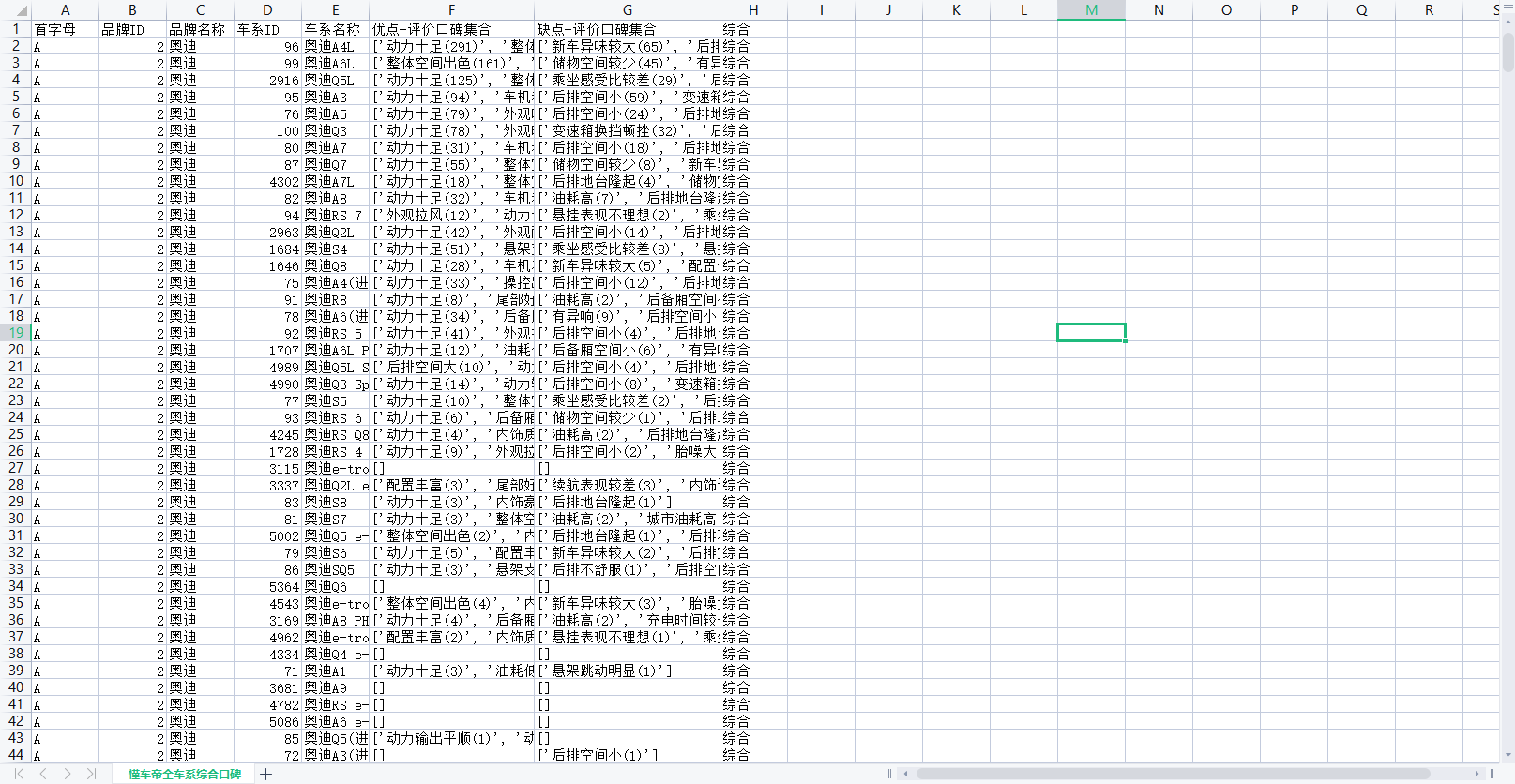Select the 车系ID cell 4302

click(x=267, y=181)
